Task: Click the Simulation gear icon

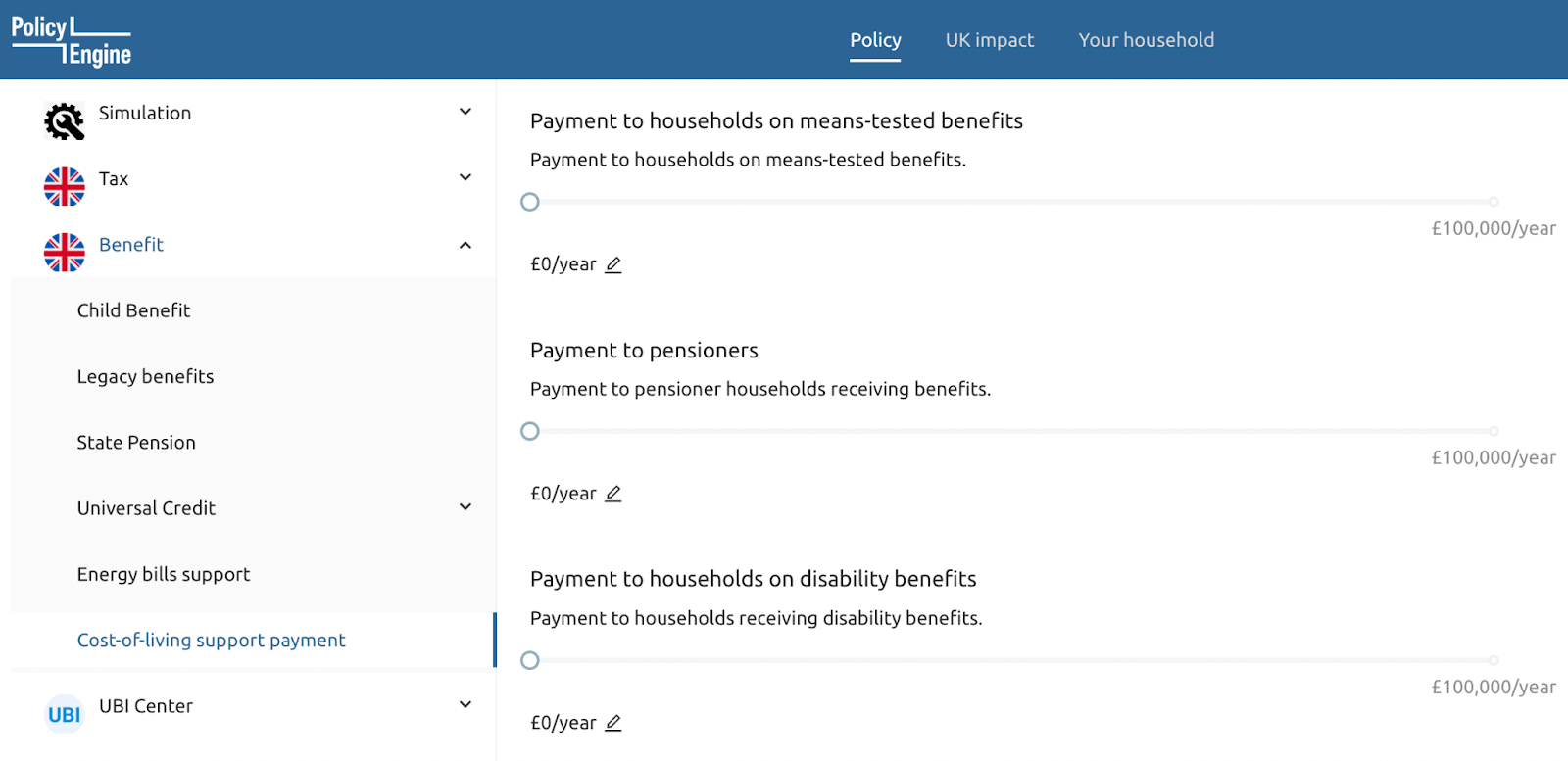Action: tap(65, 121)
